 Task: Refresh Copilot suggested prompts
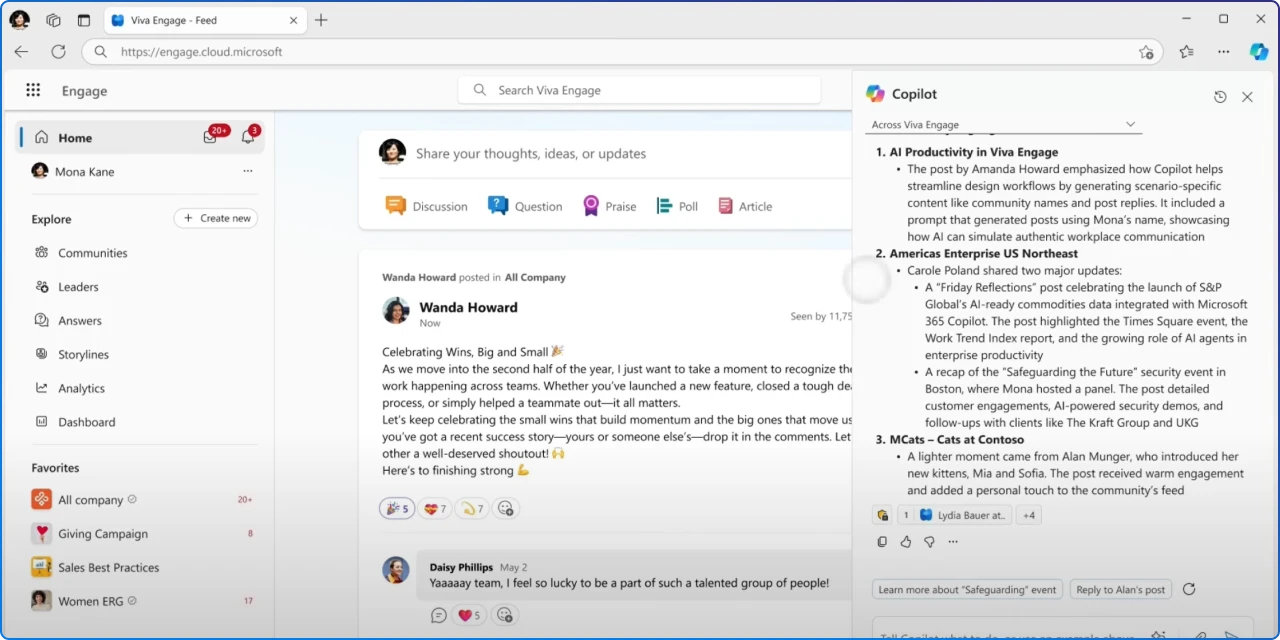[x=1189, y=589]
